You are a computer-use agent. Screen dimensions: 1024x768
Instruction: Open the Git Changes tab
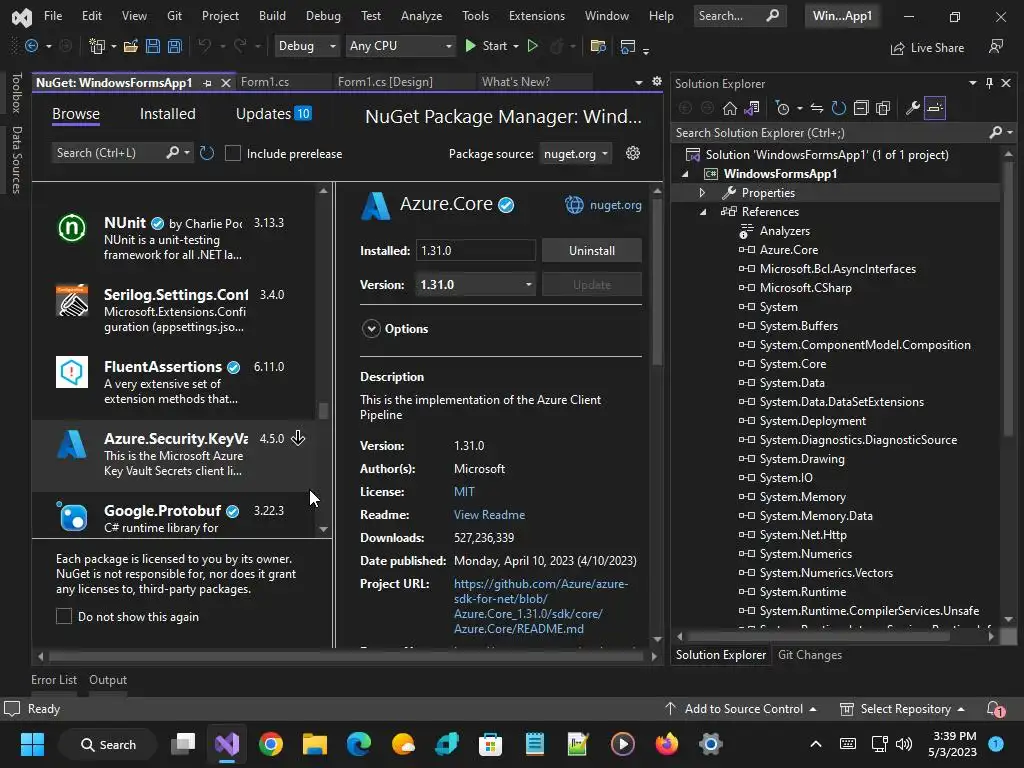pos(810,654)
